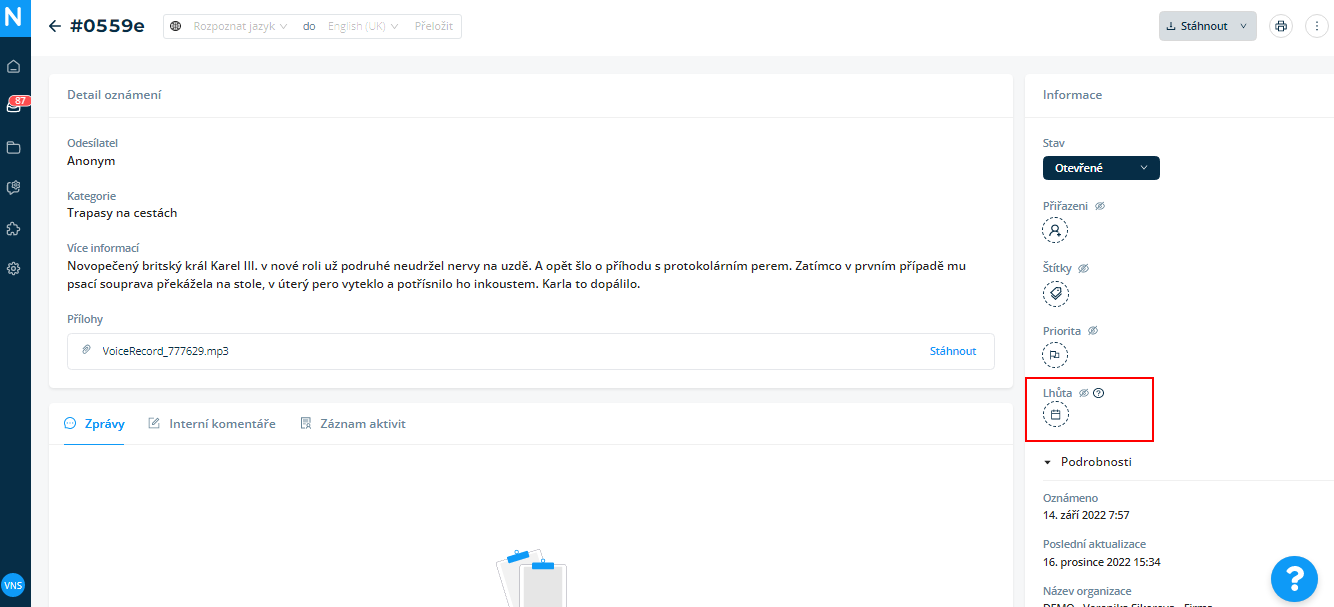
Task: Open the three-dot more options menu
Action: 1317,26
